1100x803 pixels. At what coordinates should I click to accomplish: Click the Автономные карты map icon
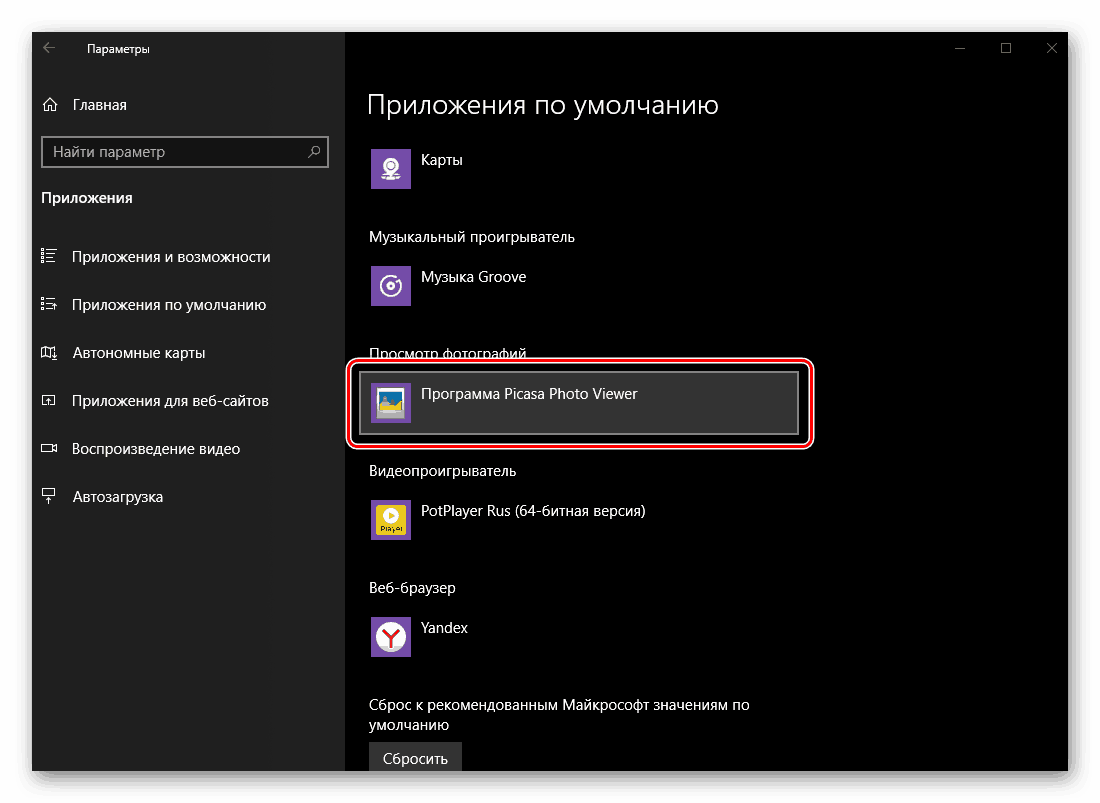click(49, 352)
